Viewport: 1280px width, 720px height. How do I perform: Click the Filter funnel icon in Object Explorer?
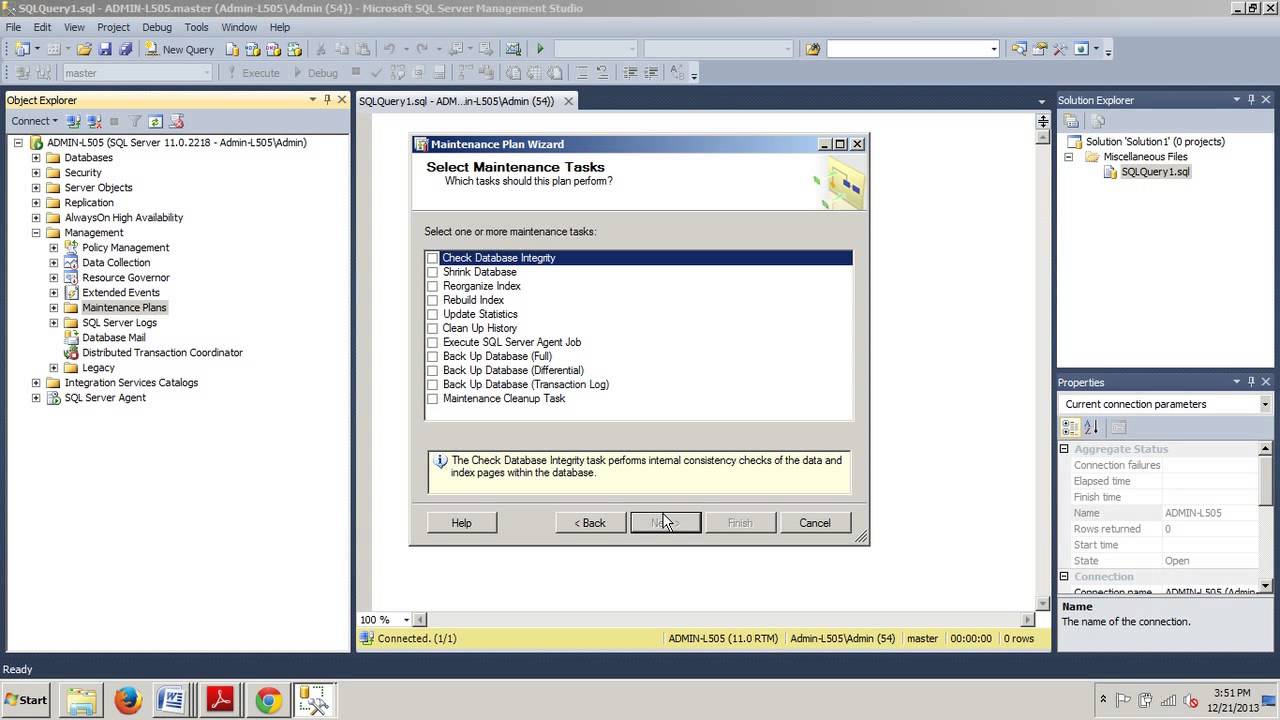pos(135,121)
